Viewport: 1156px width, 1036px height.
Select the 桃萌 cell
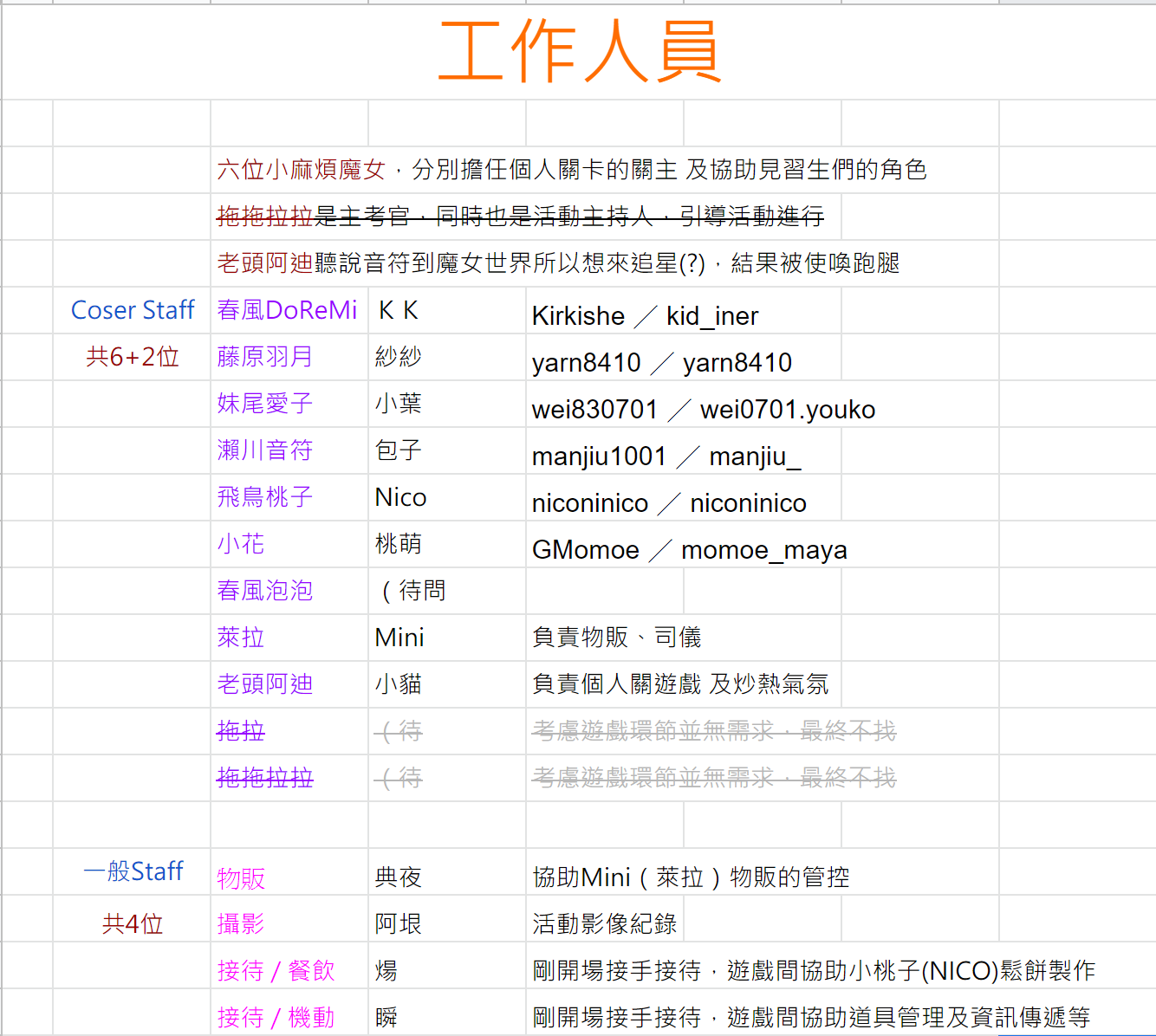tap(447, 544)
